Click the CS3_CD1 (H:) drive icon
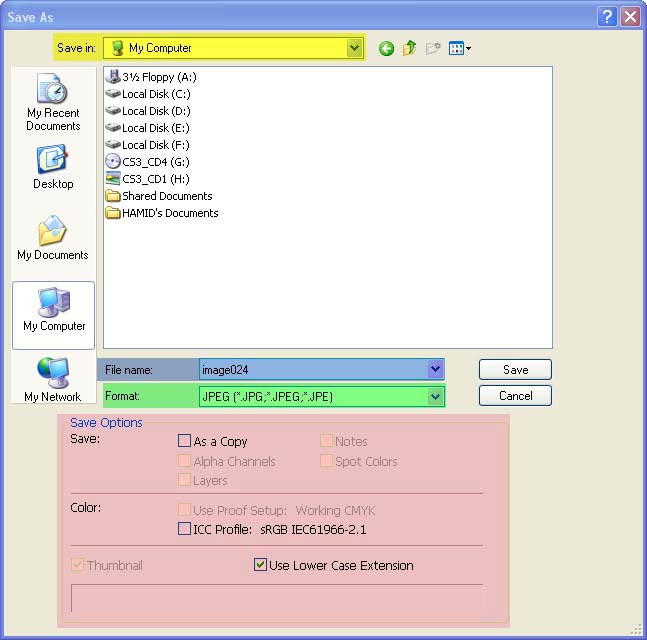The height and width of the screenshot is (640, 647). pyautogui.click(x=113, y=179)
